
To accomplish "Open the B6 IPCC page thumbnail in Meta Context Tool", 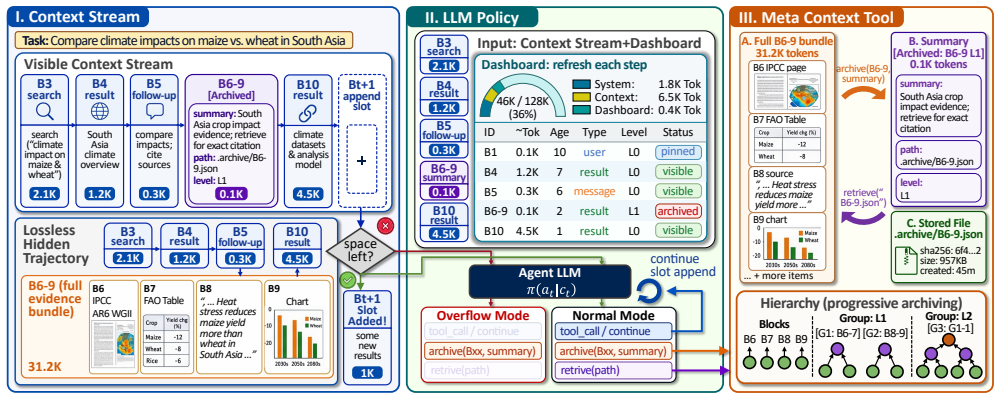I will pyautogui.click(x=786, y=90).
